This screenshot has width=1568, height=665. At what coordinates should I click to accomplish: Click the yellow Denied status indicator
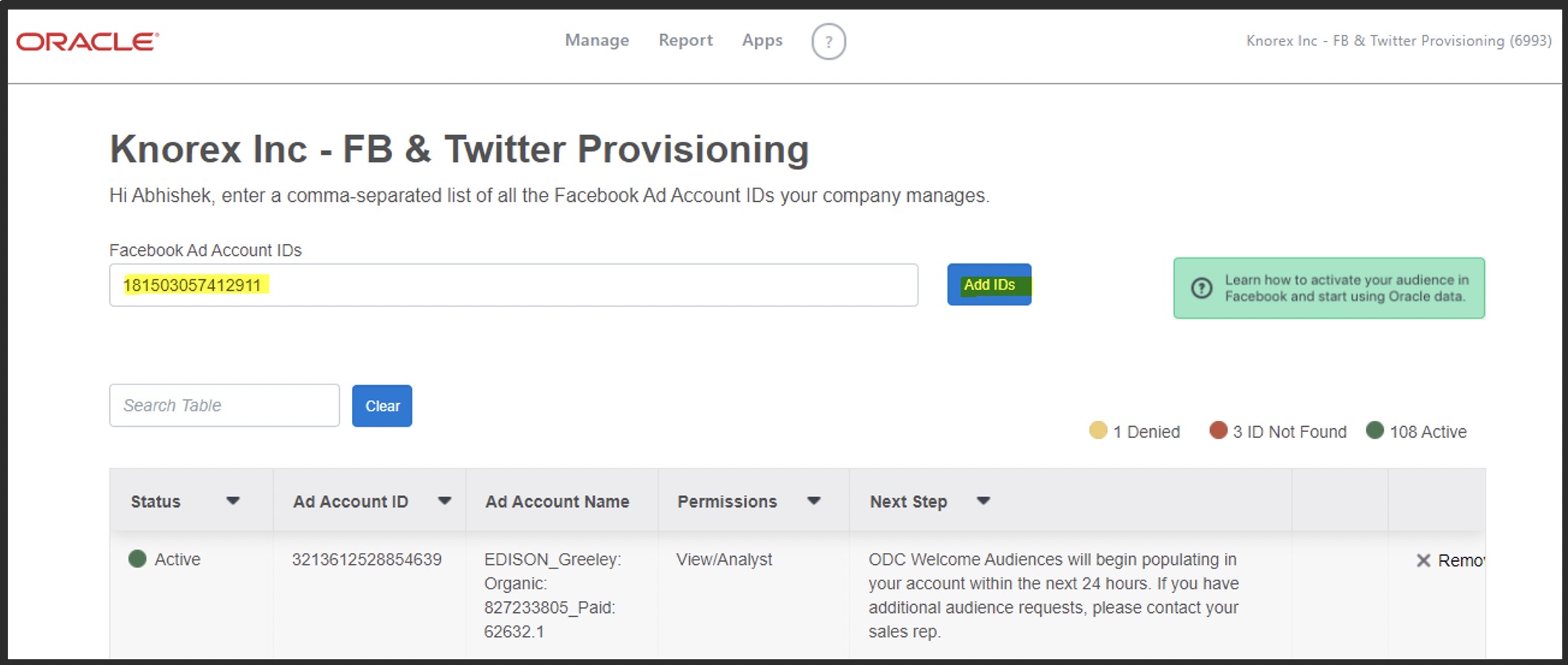(x=1098, y=430)
